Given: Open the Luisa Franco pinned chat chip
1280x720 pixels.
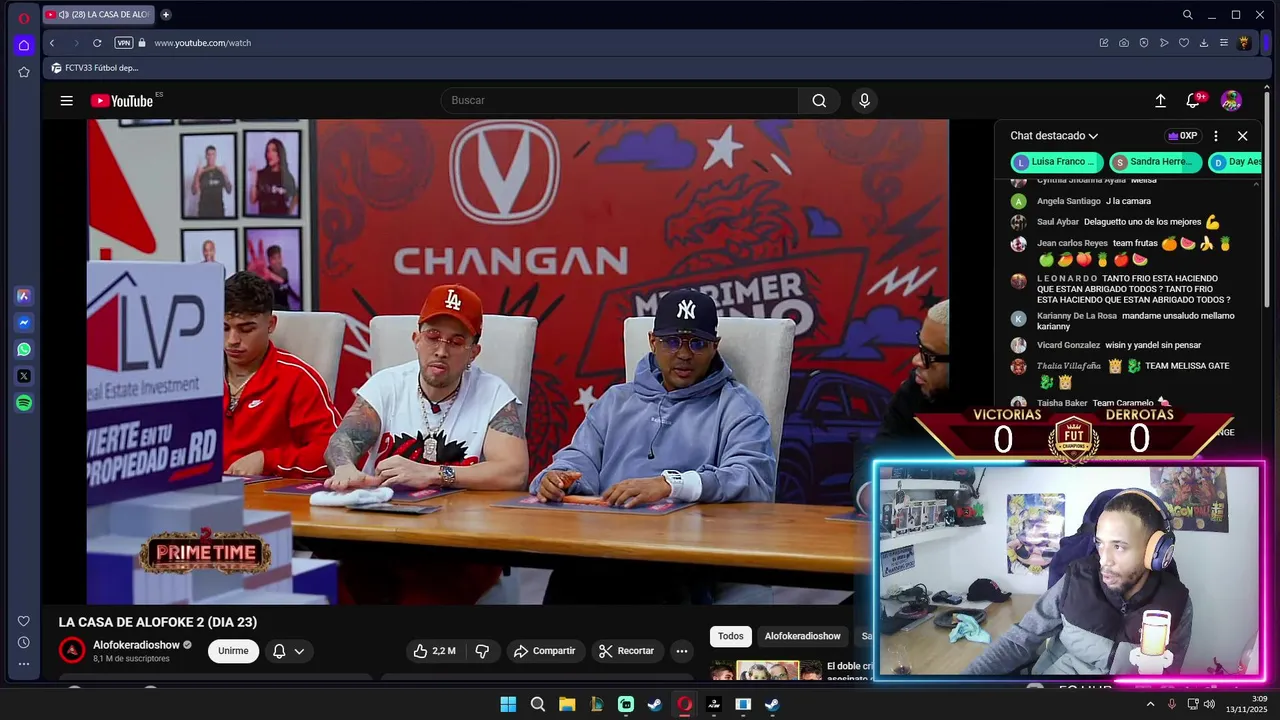Looking at the screenshot, I should (1057, 162).
